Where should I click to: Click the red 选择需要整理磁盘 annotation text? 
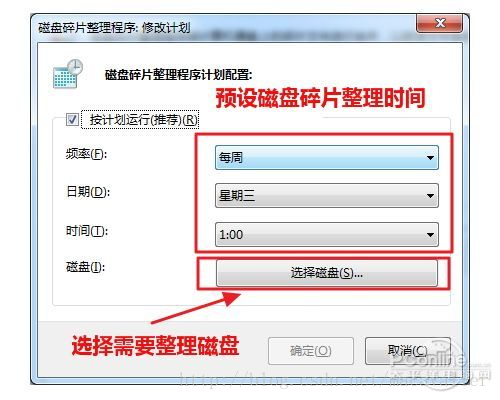click(x=155, y=345)
